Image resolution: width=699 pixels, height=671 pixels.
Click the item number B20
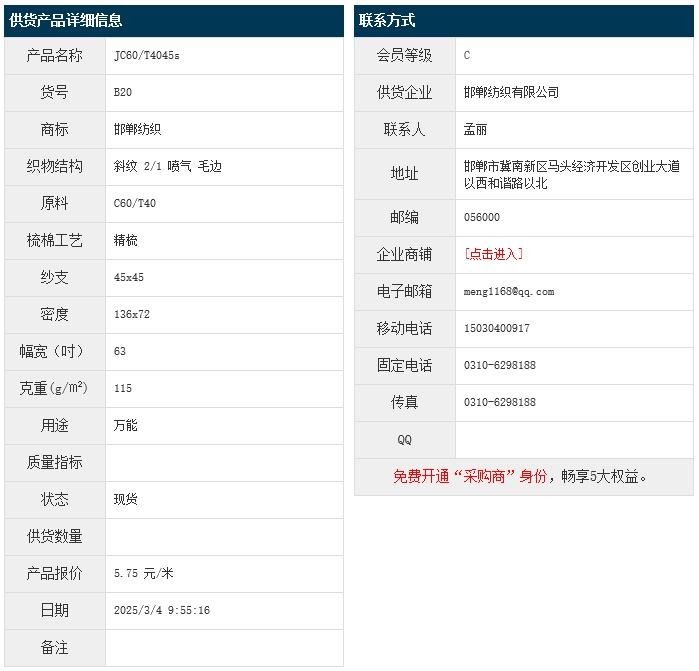click(123, 93)
